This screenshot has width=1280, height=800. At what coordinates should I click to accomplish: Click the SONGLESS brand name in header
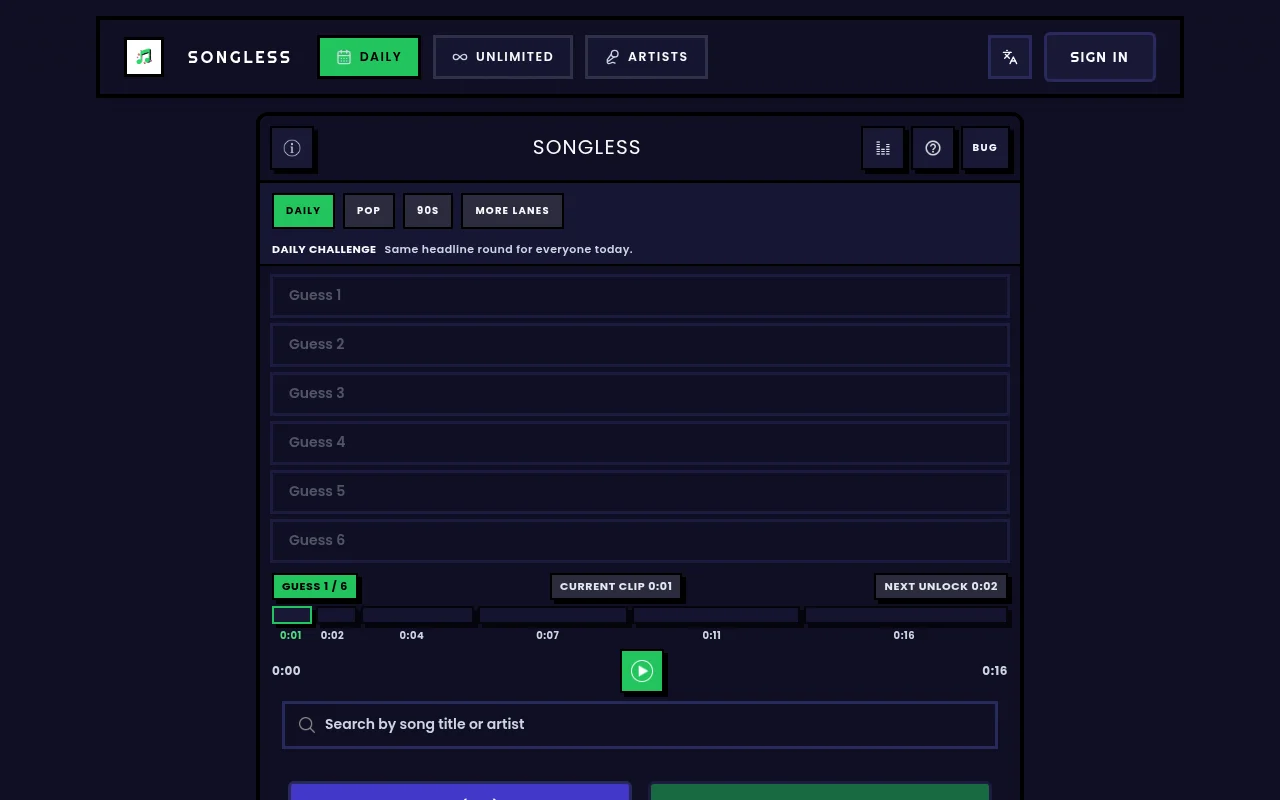pos(240,57)
